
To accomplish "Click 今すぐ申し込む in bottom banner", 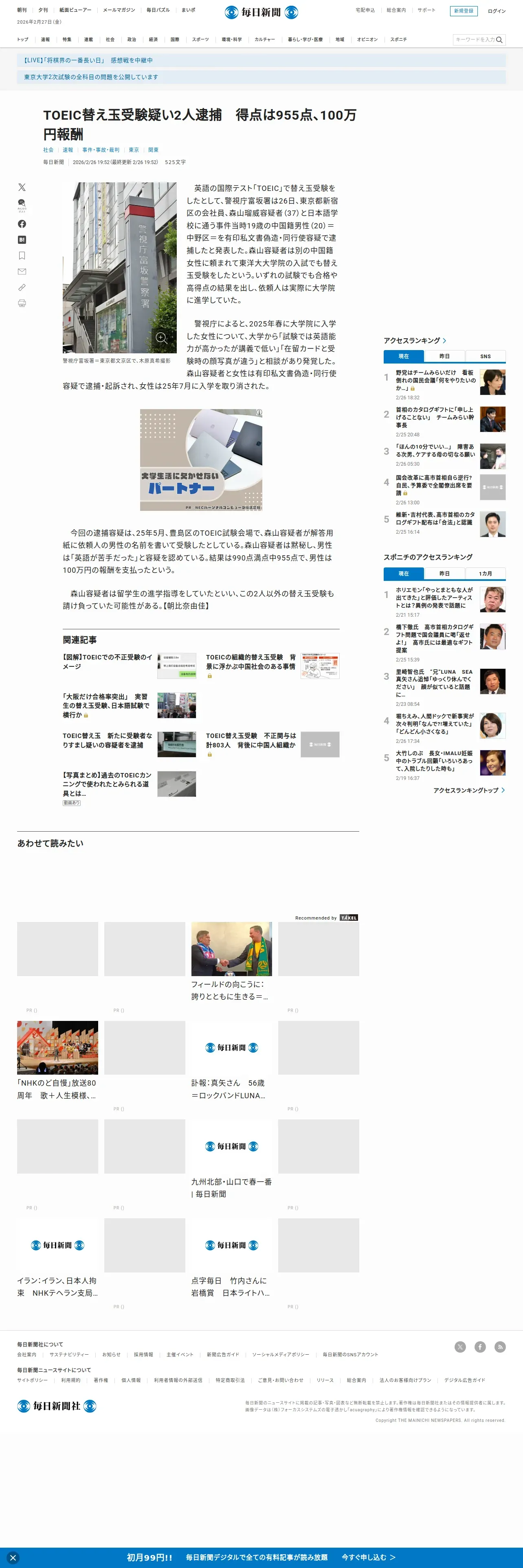I will 368,1558.
